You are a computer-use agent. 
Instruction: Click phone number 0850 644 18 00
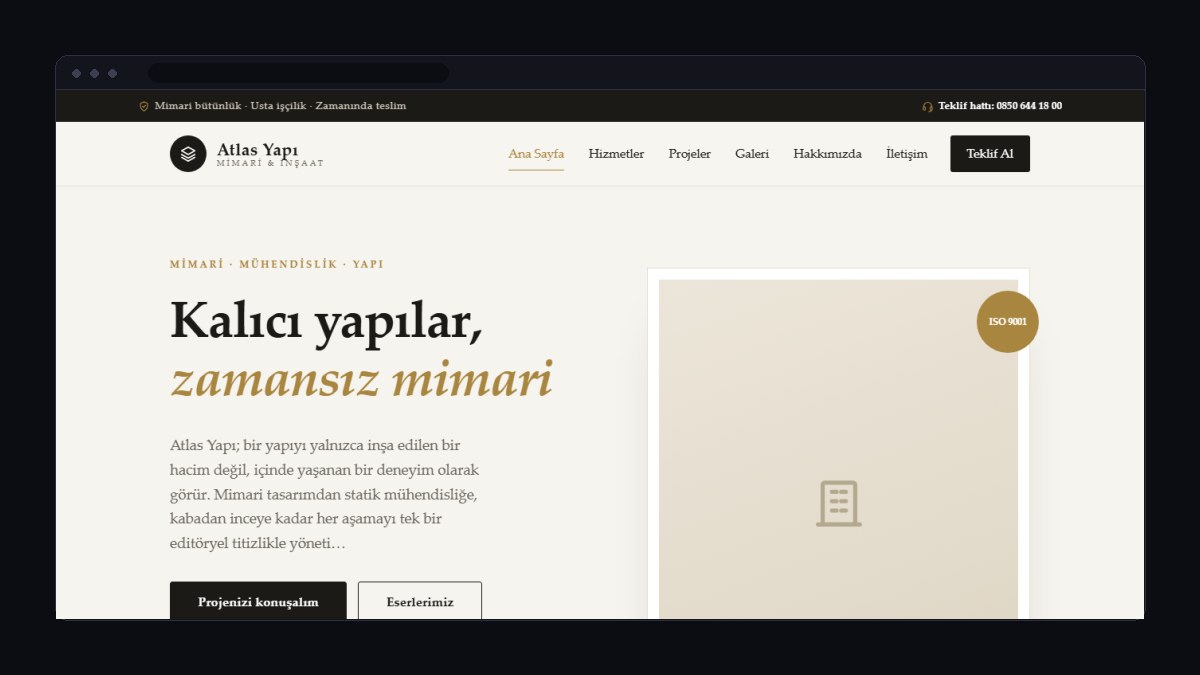[1029, 106]
